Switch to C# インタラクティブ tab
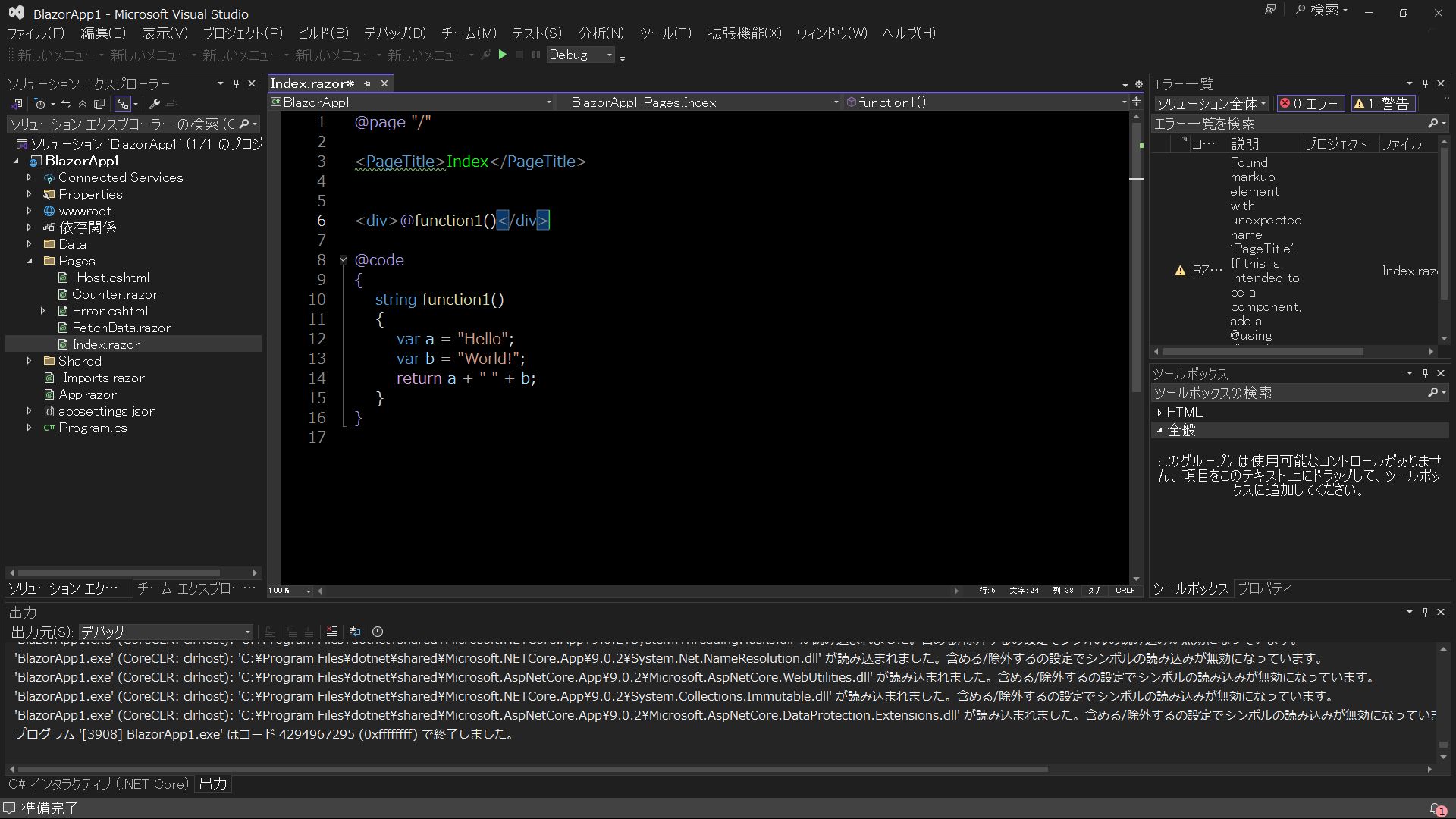The width and height of the screenshot is (1456, 819). coord(98,784)
